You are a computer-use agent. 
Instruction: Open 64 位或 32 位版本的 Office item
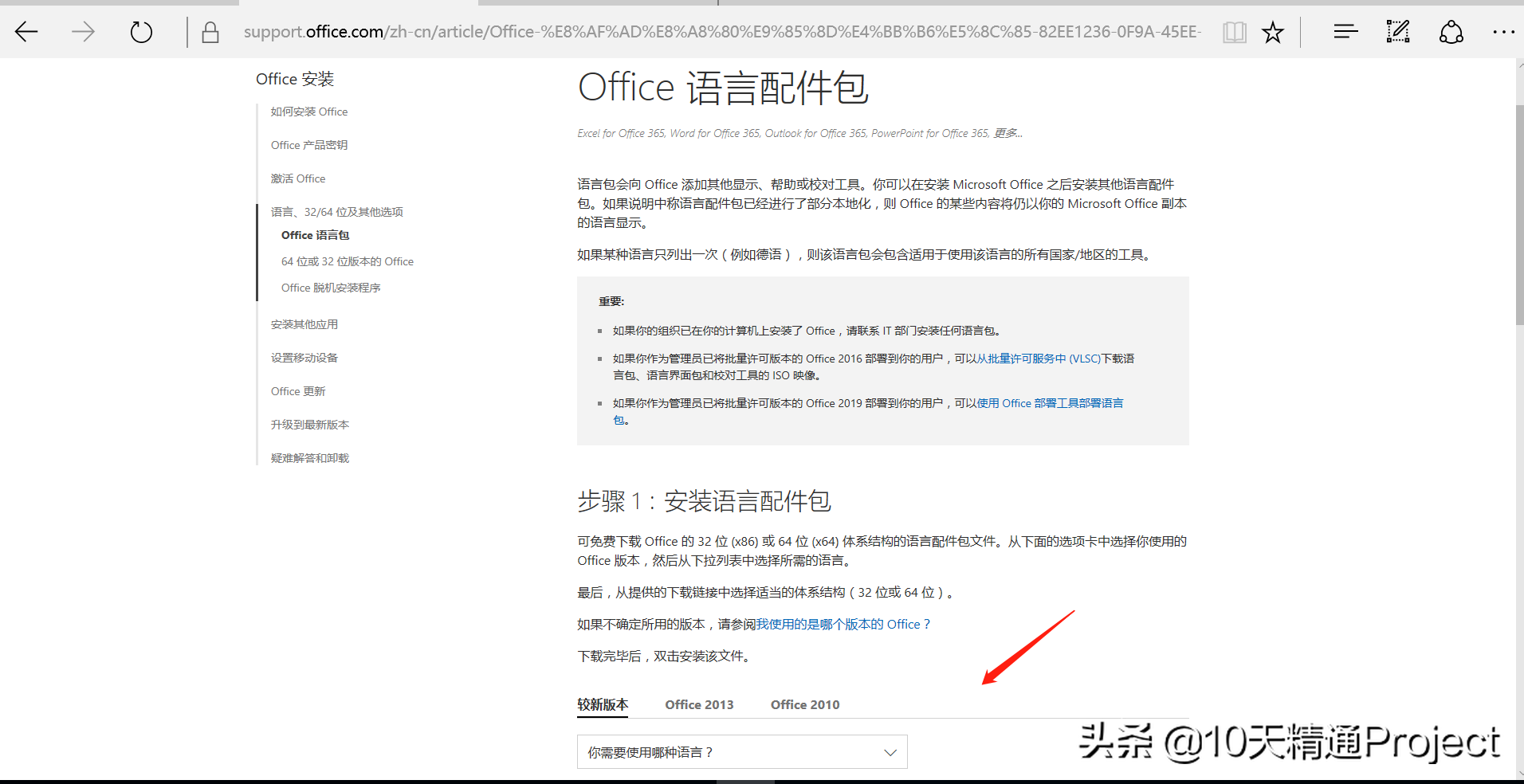pyautogui.click(x=348, y=261)
